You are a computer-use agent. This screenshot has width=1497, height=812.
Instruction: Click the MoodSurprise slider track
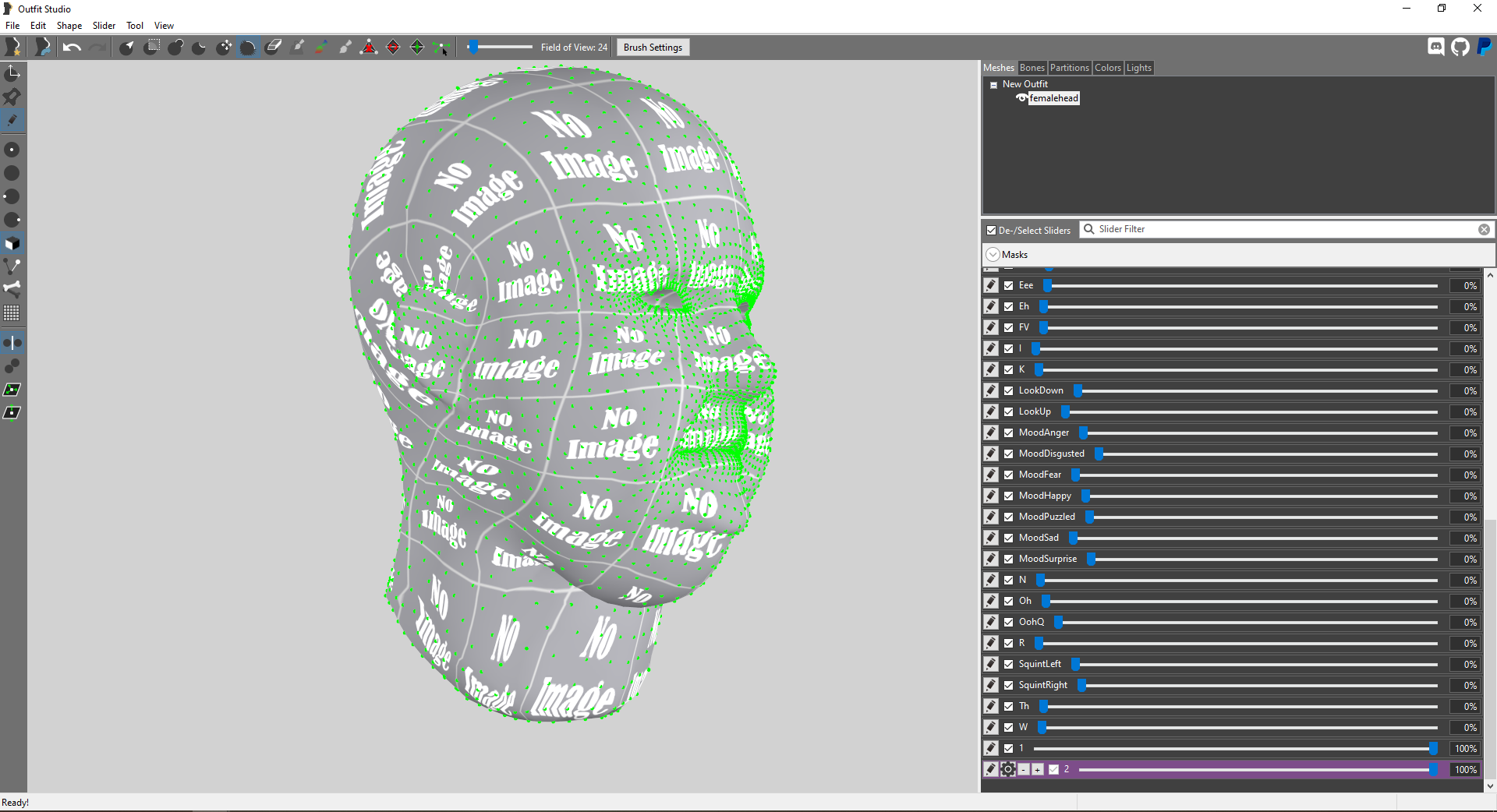[1261, 560]
